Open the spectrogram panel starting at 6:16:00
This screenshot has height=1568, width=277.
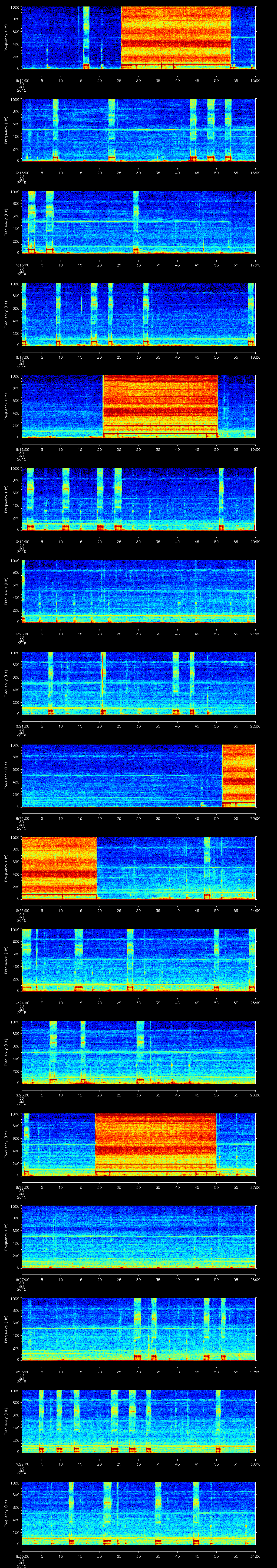coord(138,222)
